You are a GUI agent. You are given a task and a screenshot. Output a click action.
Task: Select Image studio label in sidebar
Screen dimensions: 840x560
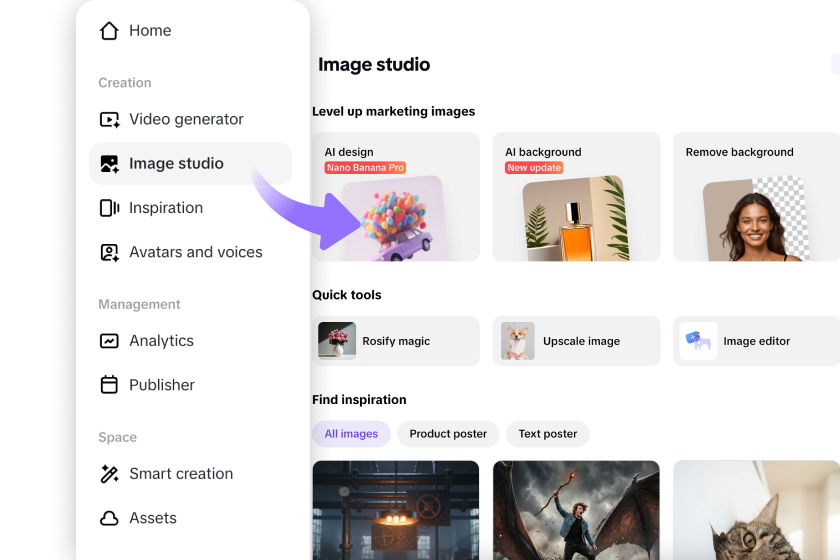click(x=176, y=163)
